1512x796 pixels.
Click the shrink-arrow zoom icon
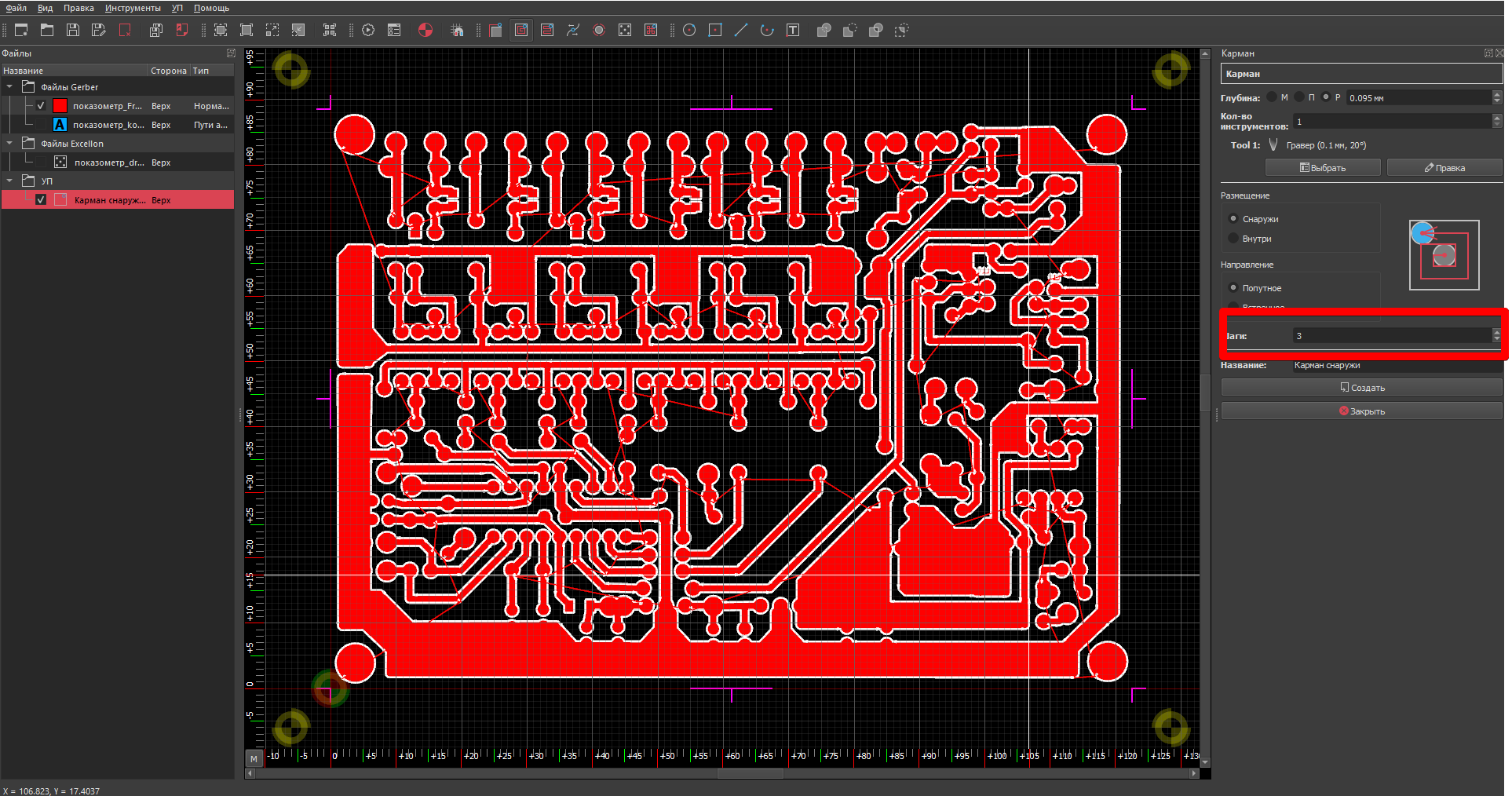(298, 30)
